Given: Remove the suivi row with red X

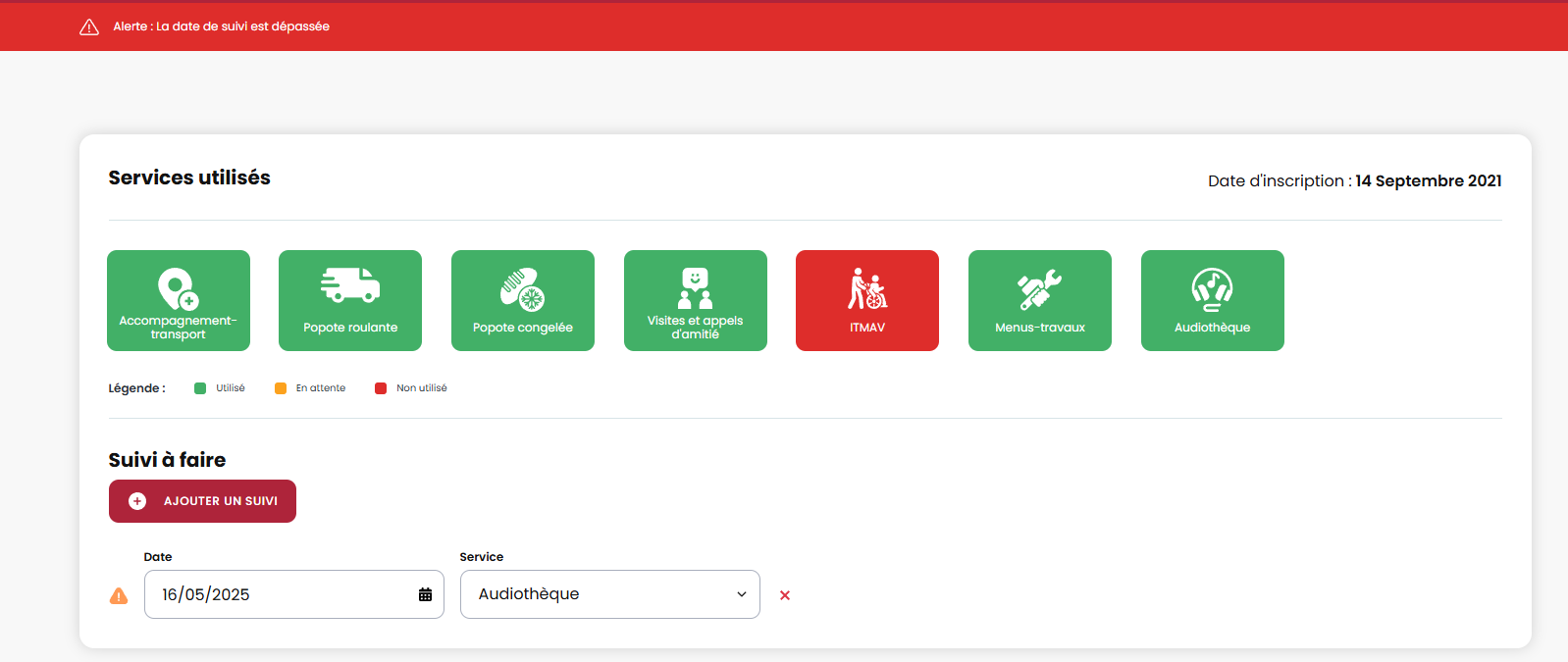Looking at the screenshot, I should (785, 595).
